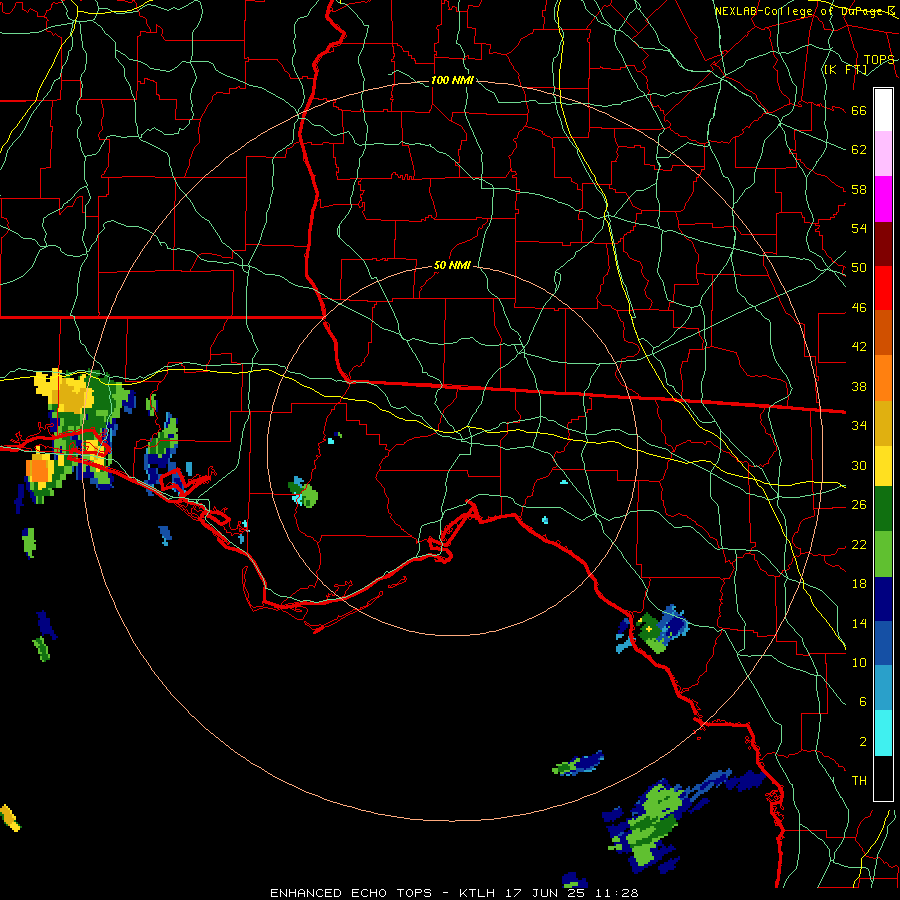Click the K FT units label
The image size is (900, 900).
pos(845,69)
